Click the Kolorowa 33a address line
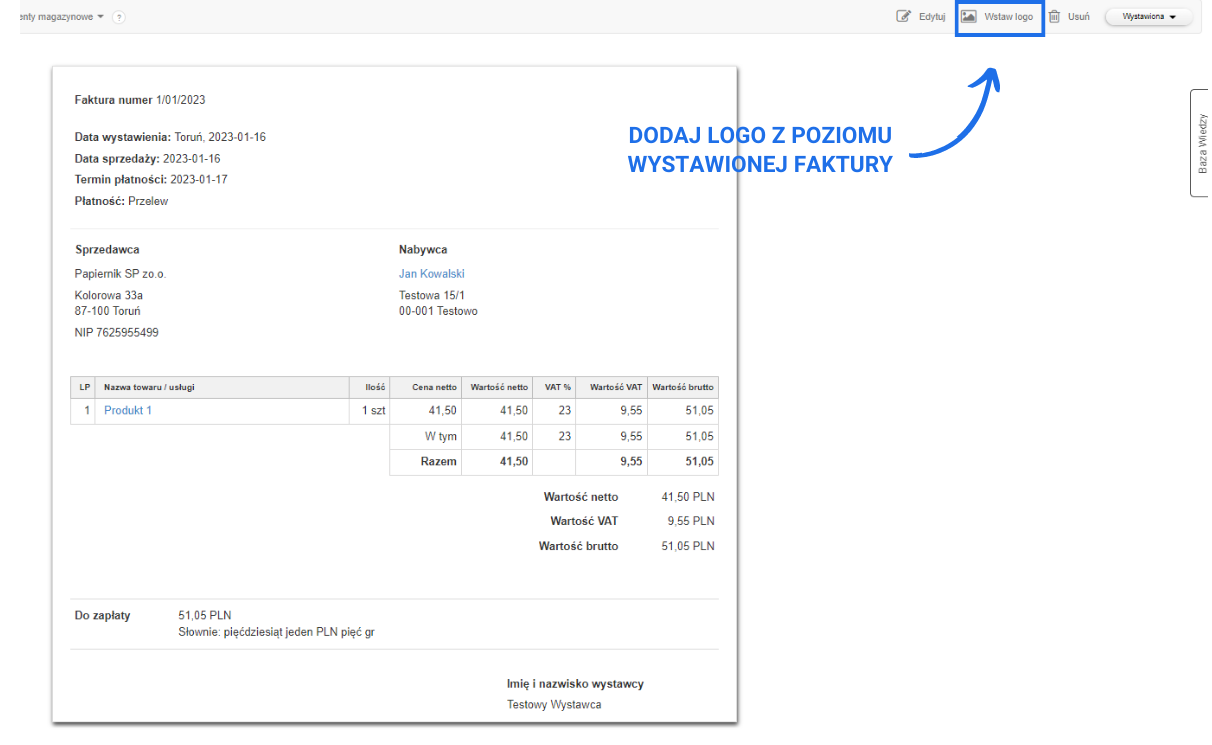This screenshot has width=1212, height=745. click(109, 296)
